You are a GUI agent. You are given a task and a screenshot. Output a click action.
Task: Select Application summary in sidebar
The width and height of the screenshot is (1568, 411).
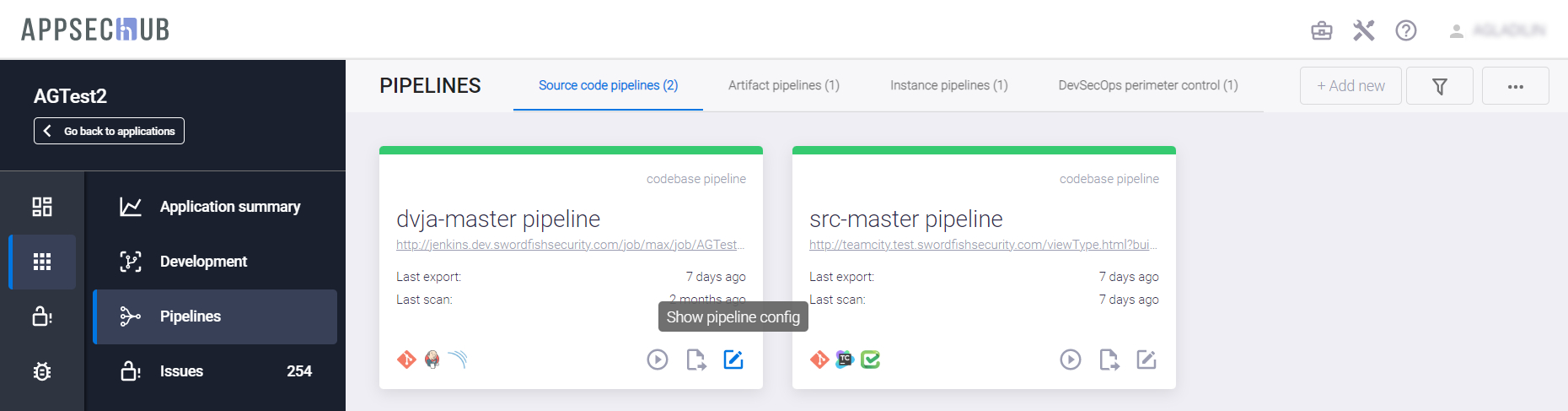[x=229, y=207]
